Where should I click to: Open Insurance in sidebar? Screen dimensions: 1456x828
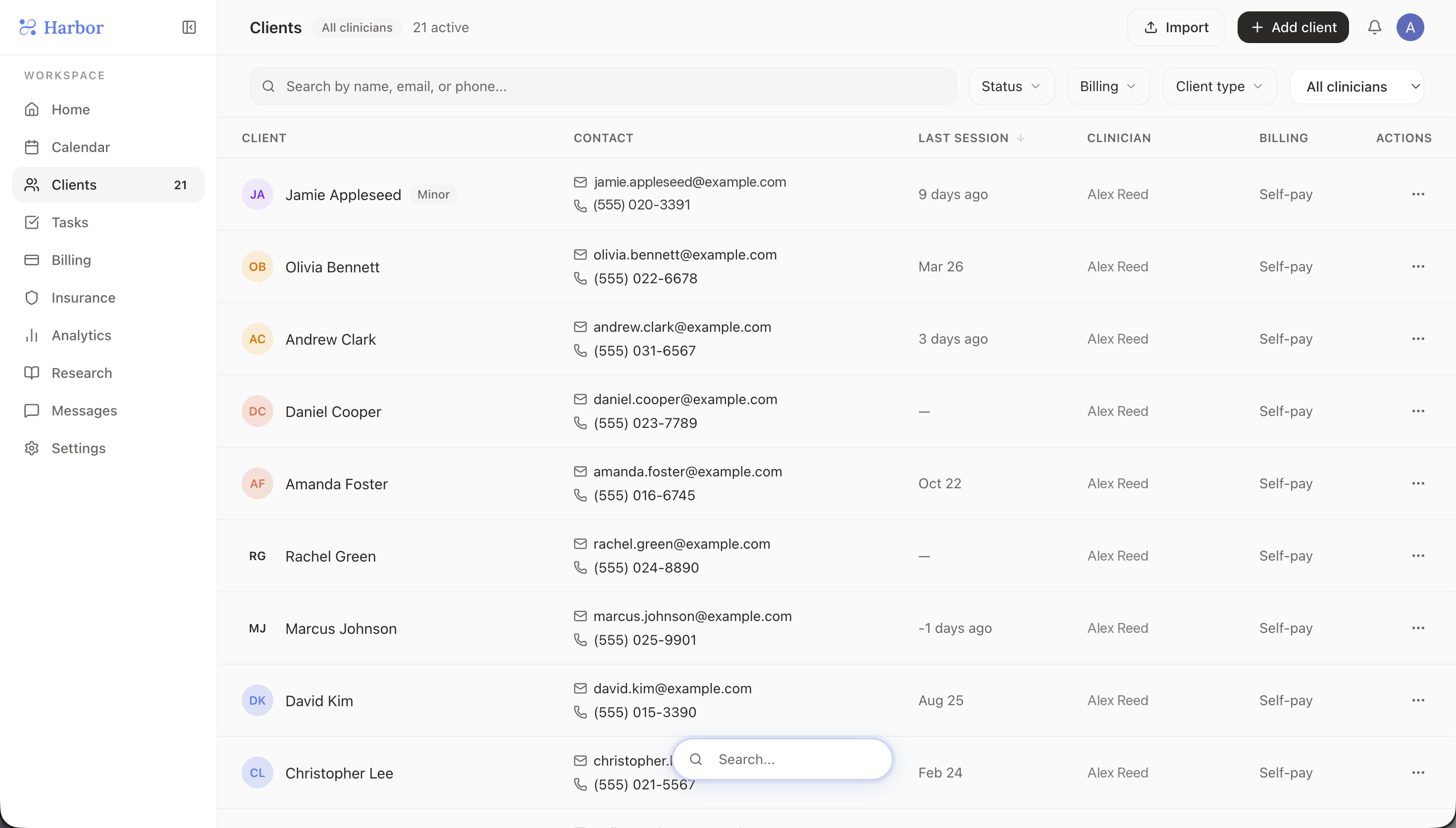click(x=108, y=298)
